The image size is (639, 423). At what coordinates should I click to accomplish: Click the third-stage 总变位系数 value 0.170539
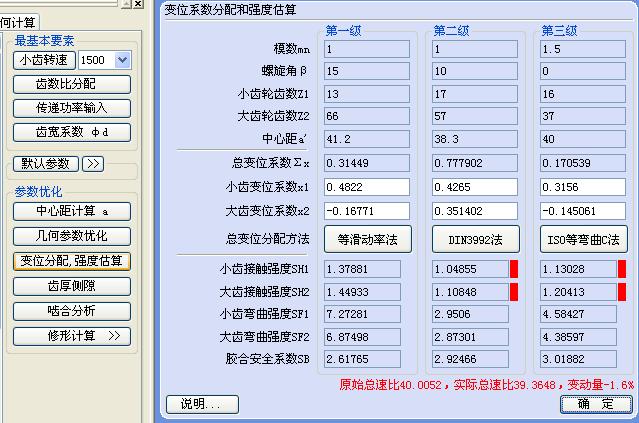(x=583, y=163)
